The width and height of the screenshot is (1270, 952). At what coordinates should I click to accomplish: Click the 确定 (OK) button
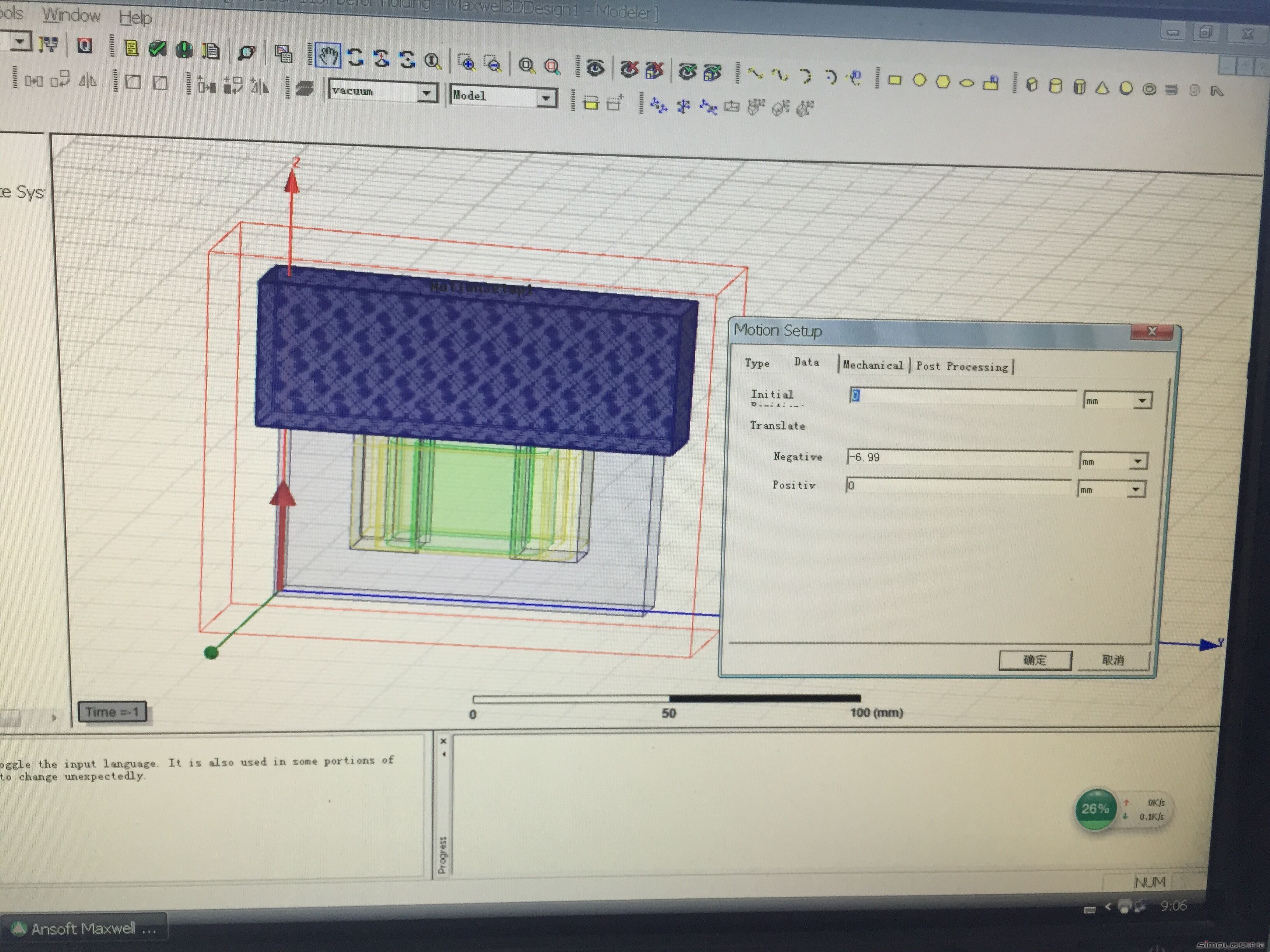pyautogui.click(x=1035, y=660)
